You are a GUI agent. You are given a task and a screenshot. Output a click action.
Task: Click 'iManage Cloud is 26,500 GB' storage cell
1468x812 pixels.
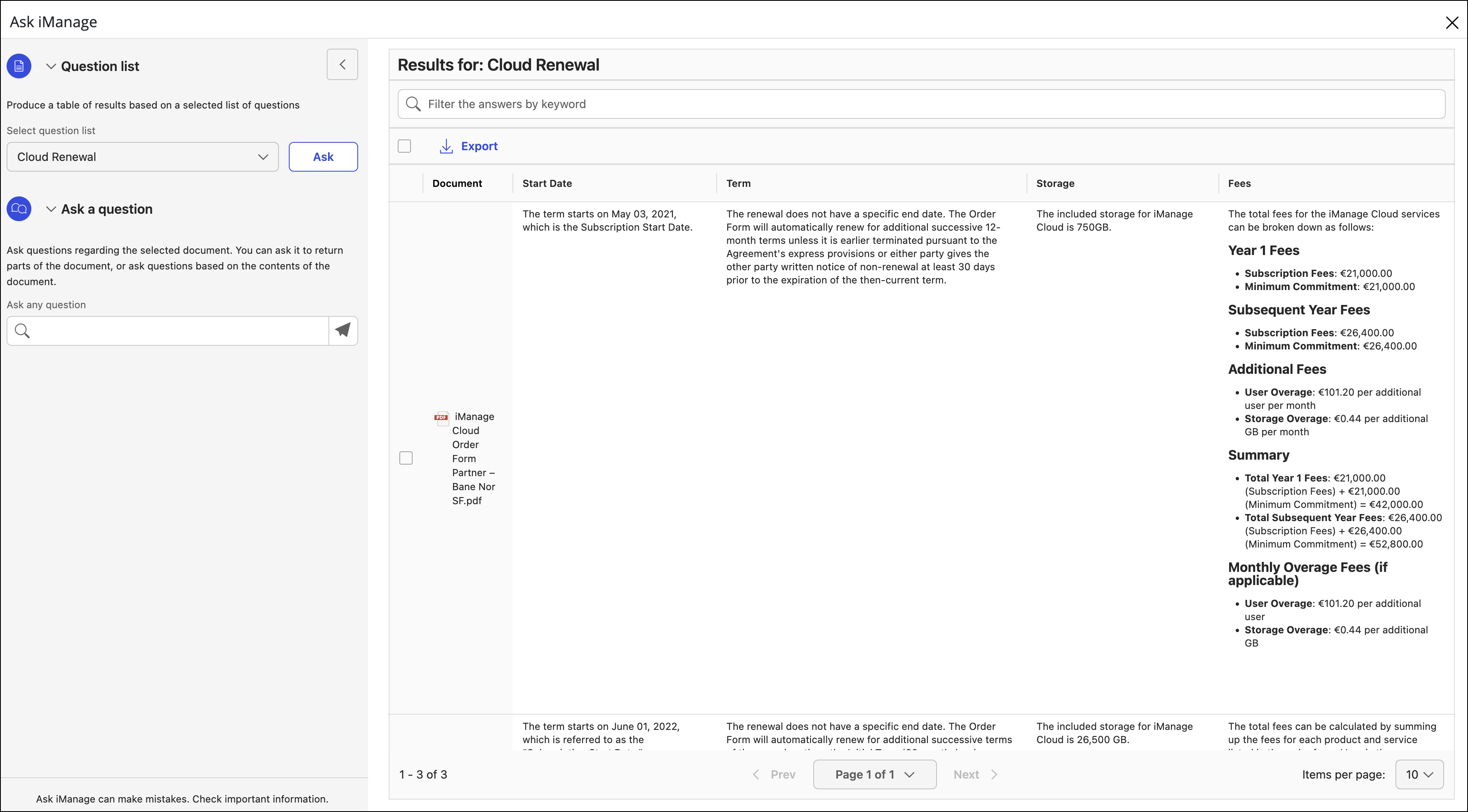(x=1115, y=733)
